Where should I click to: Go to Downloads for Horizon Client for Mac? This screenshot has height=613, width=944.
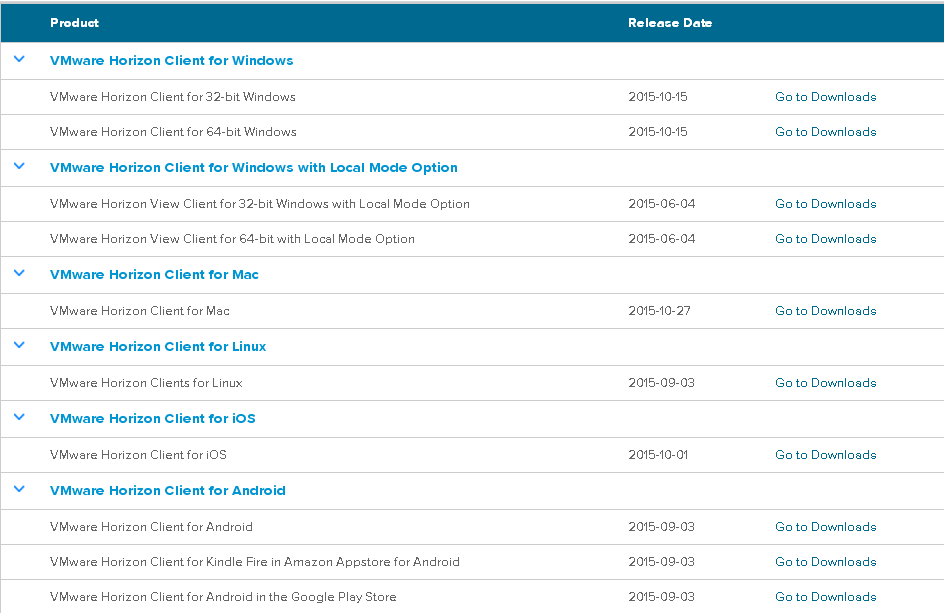point(825,311)
